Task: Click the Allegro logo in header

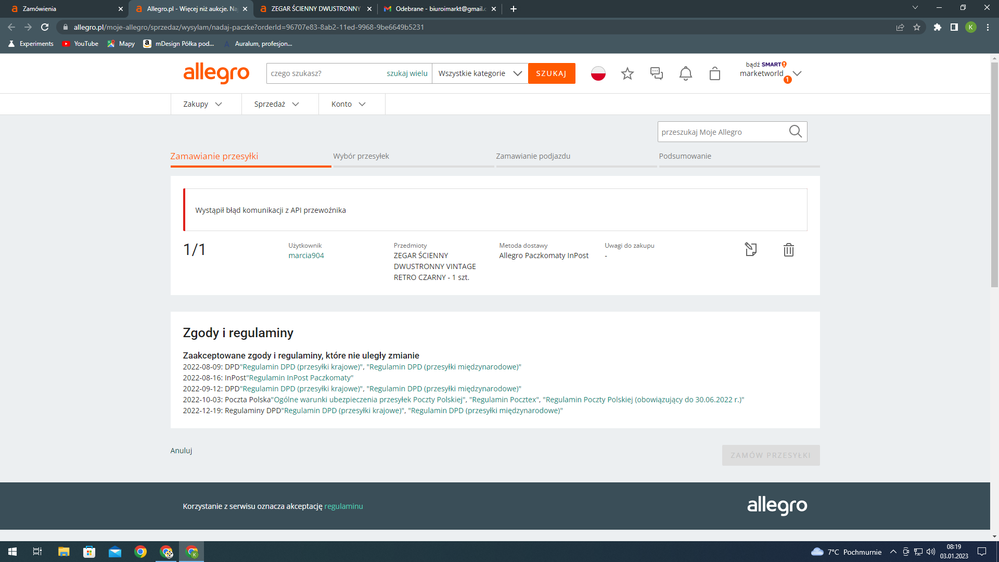Action: pyautogui.click(x=216, y=73)
